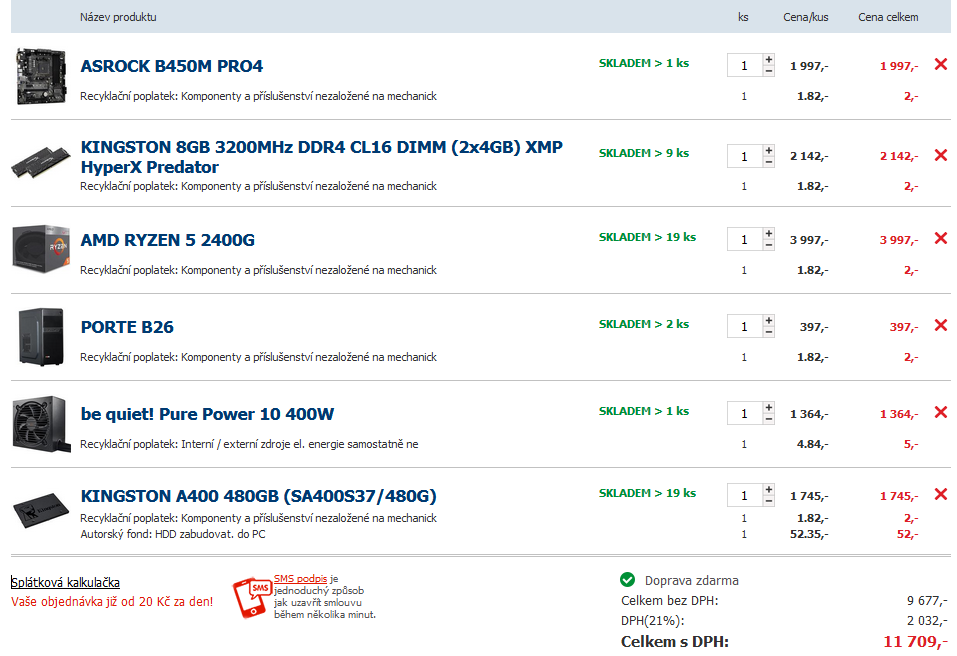Decrease quantity of AMD RYZEN 5 2400G
This screenshot has height=656, width=957.
pyautogui.click(x=769, y=245)
